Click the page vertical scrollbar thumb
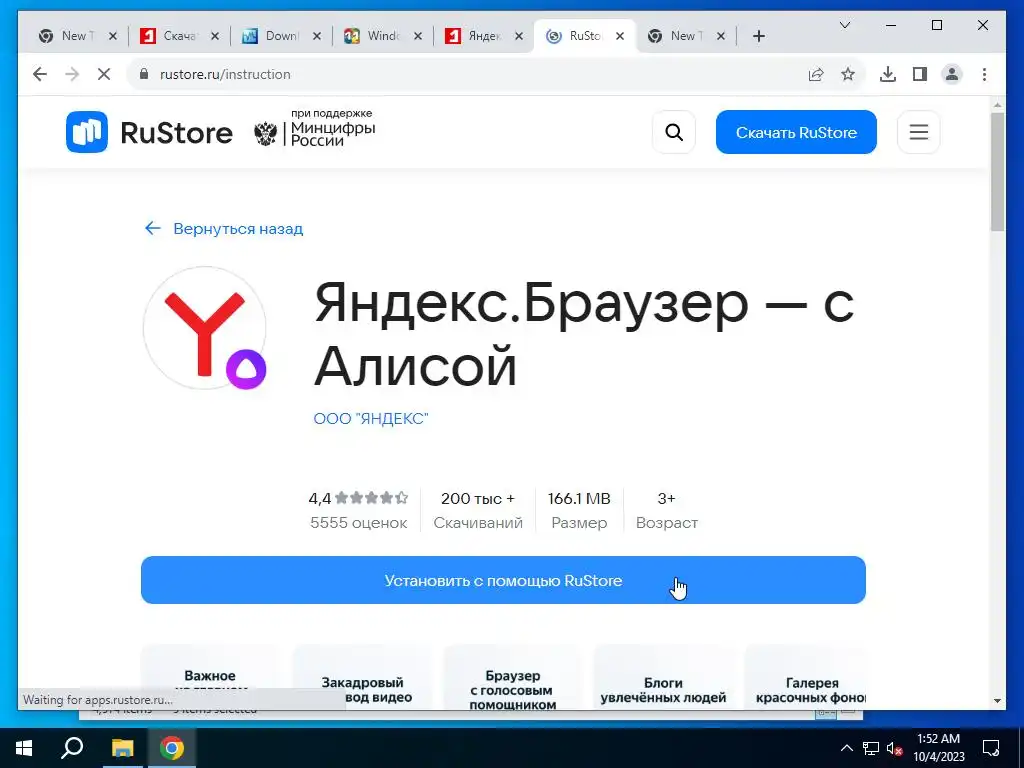The width and height of the screenshot is (1024, 768). coord(997,171)
